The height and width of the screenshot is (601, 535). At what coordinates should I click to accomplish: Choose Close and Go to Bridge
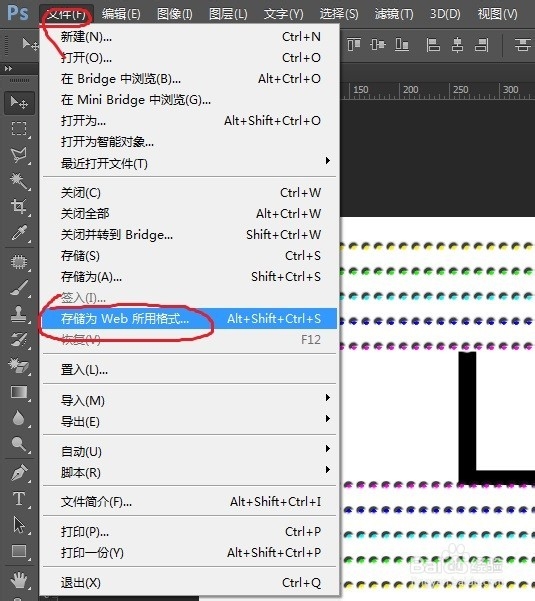coord(189,235)
